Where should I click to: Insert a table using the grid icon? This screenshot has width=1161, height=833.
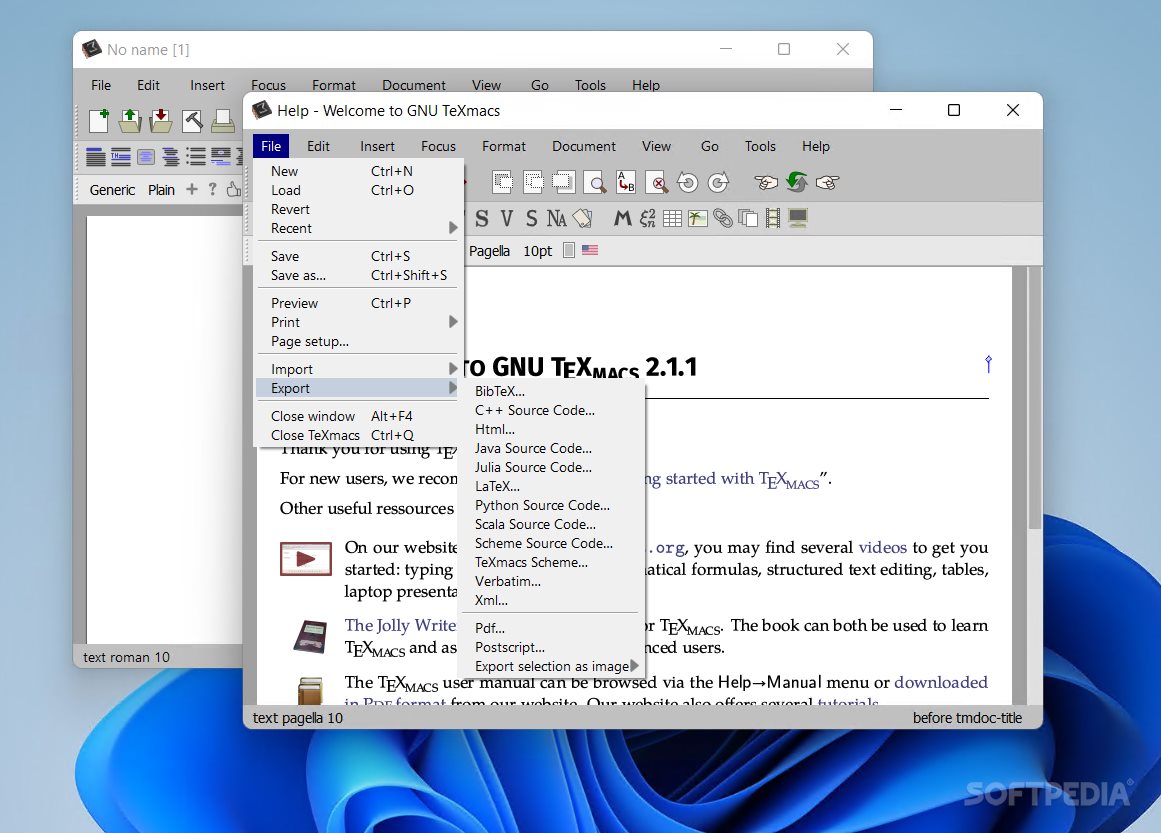click(x=672, y=218)
